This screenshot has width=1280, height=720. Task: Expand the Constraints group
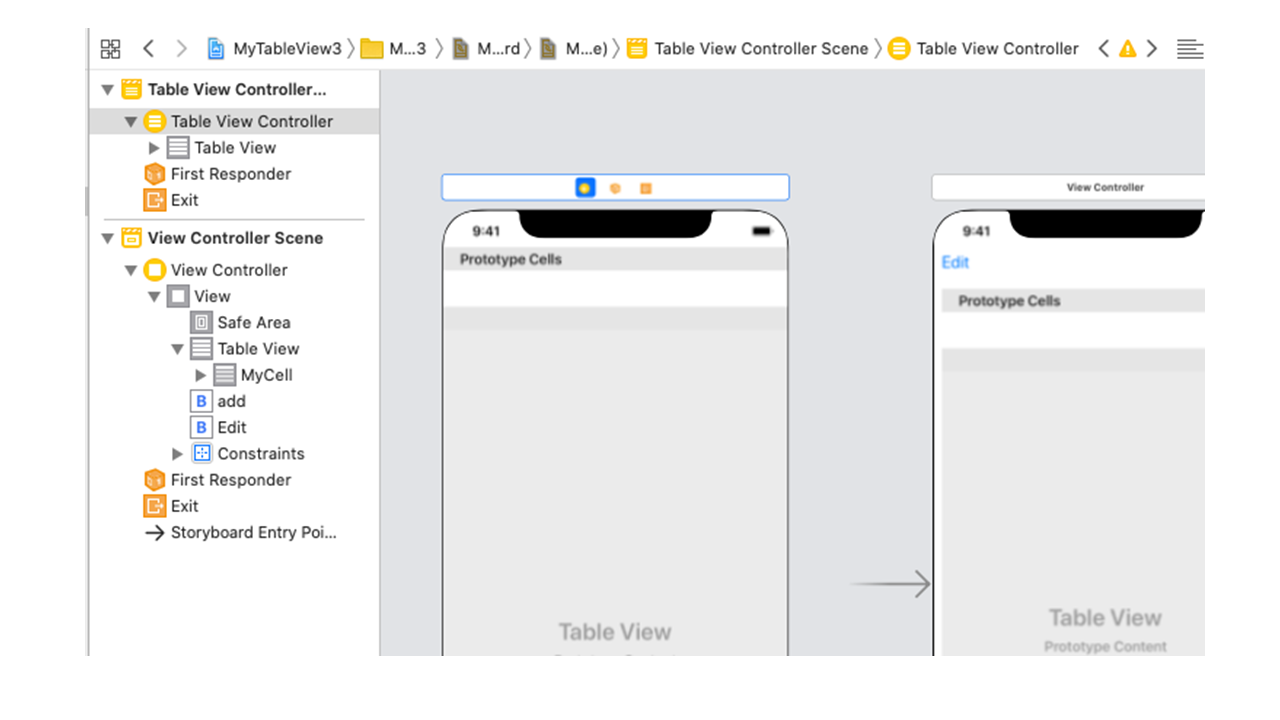point(178,454)
